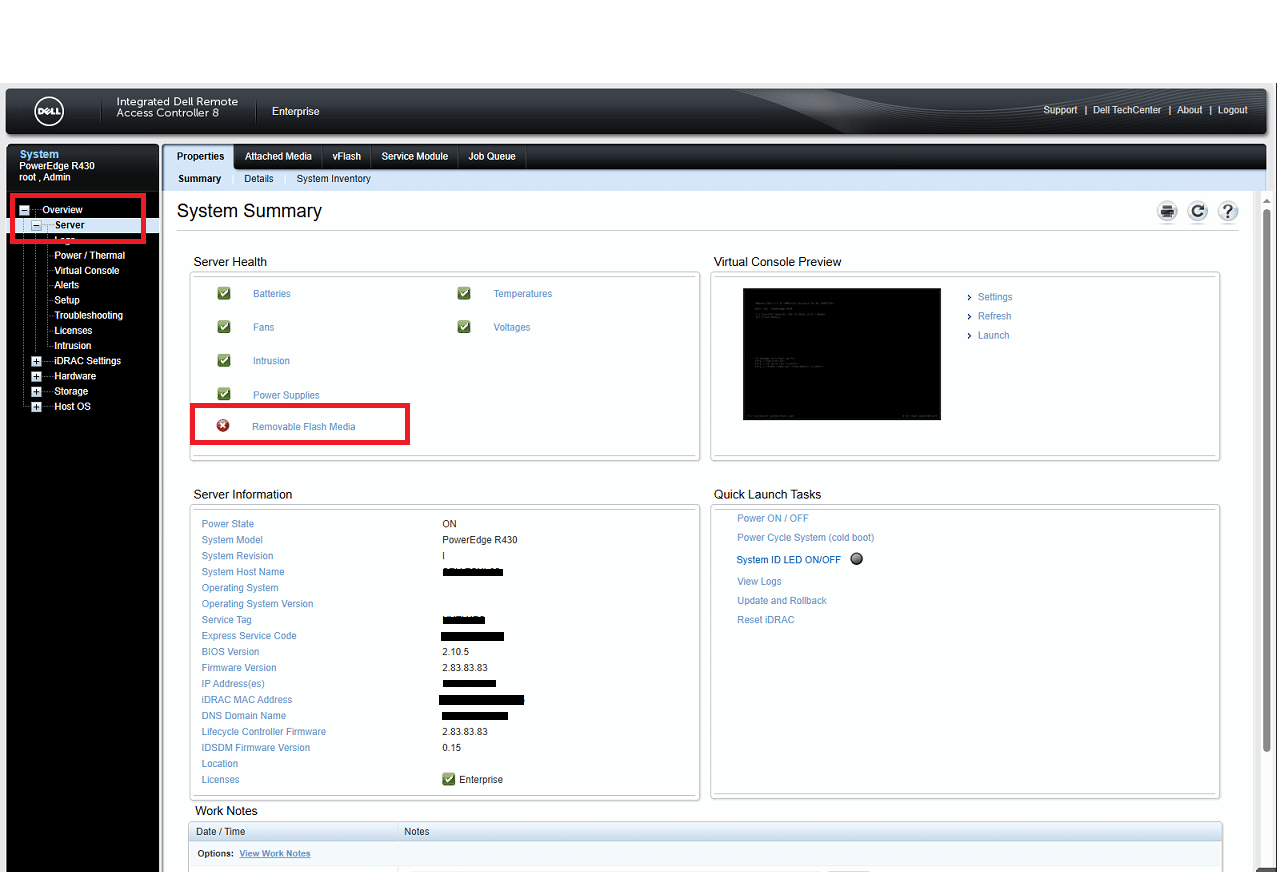The width and height of the screenshot is (1277, 872).
Task: Click the Enterprise license check icon
Action: click(449, 779)
